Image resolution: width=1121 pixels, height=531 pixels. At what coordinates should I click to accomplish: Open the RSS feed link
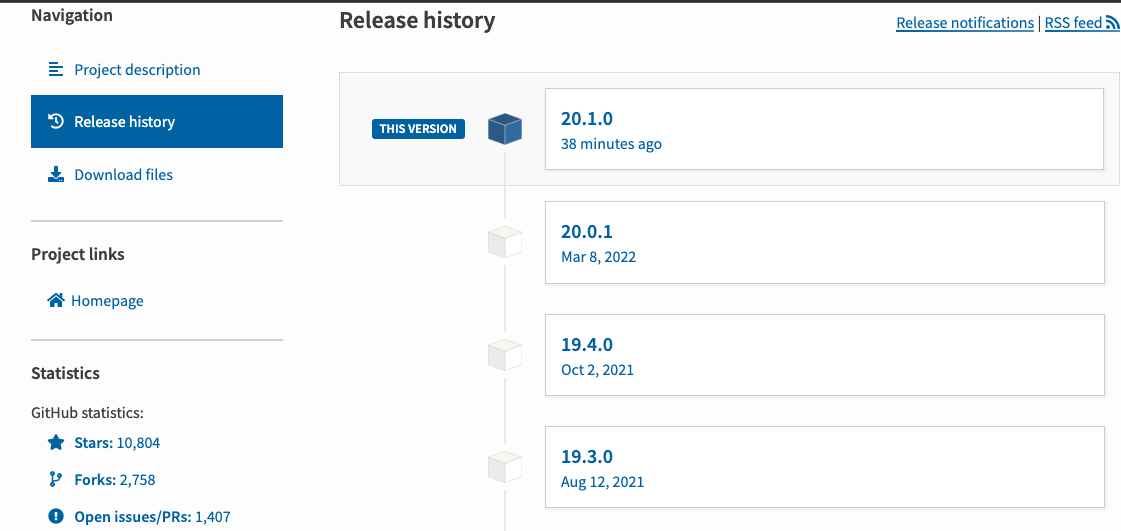tap(1073, 23)
